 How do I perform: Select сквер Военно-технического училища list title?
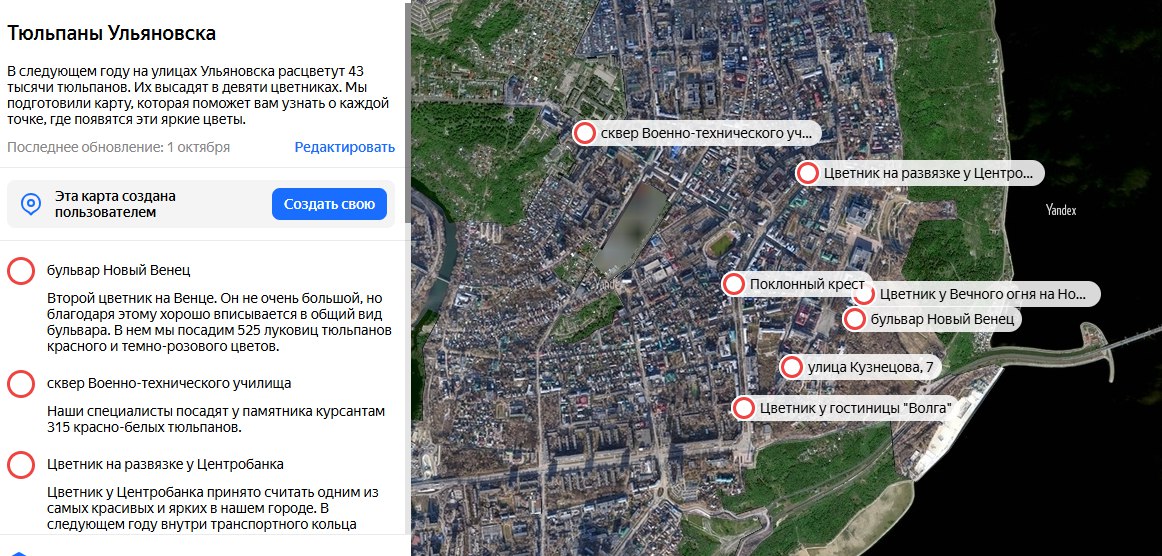(x=169, y=383)
